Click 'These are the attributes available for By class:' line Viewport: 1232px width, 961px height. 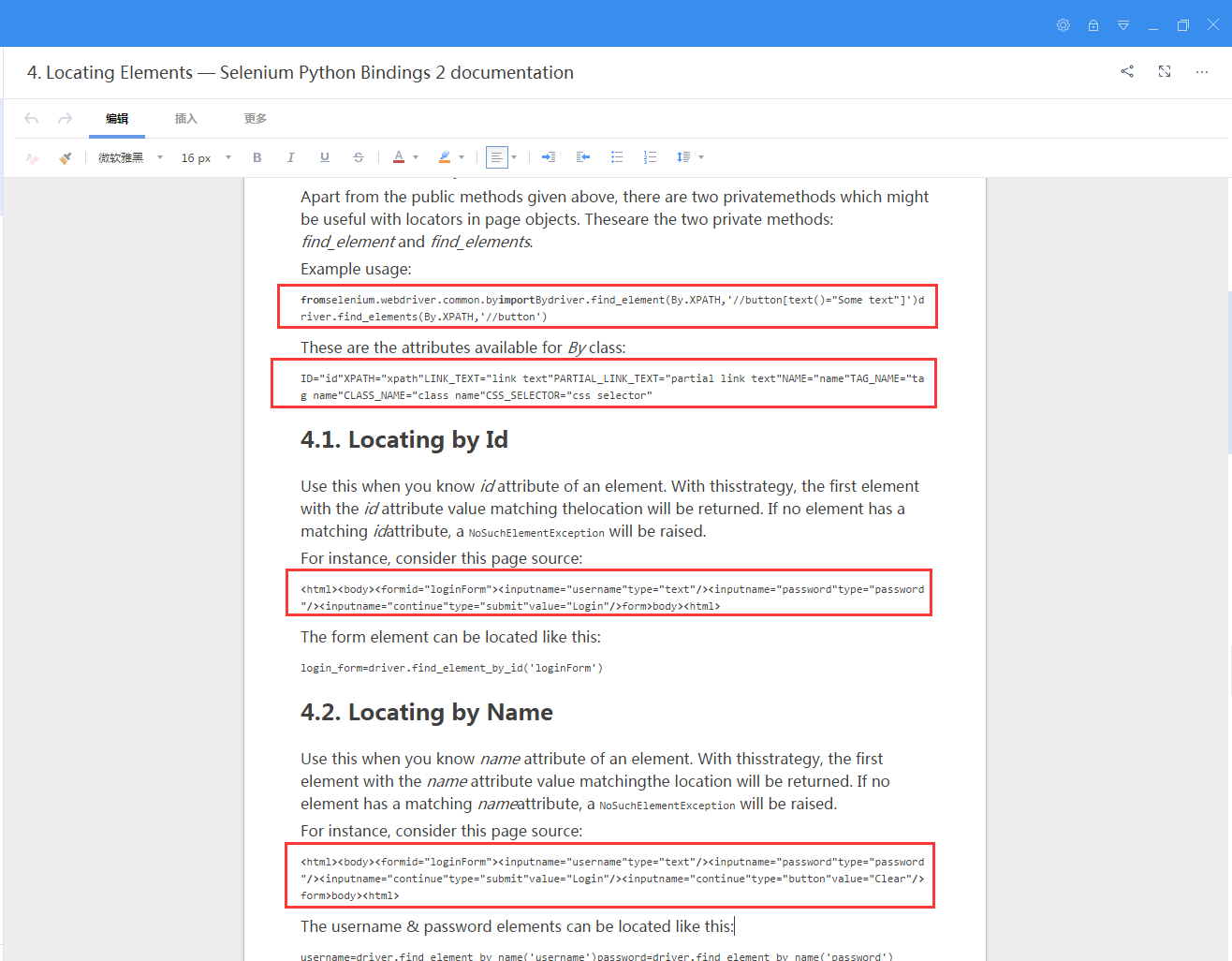point(463,347)
